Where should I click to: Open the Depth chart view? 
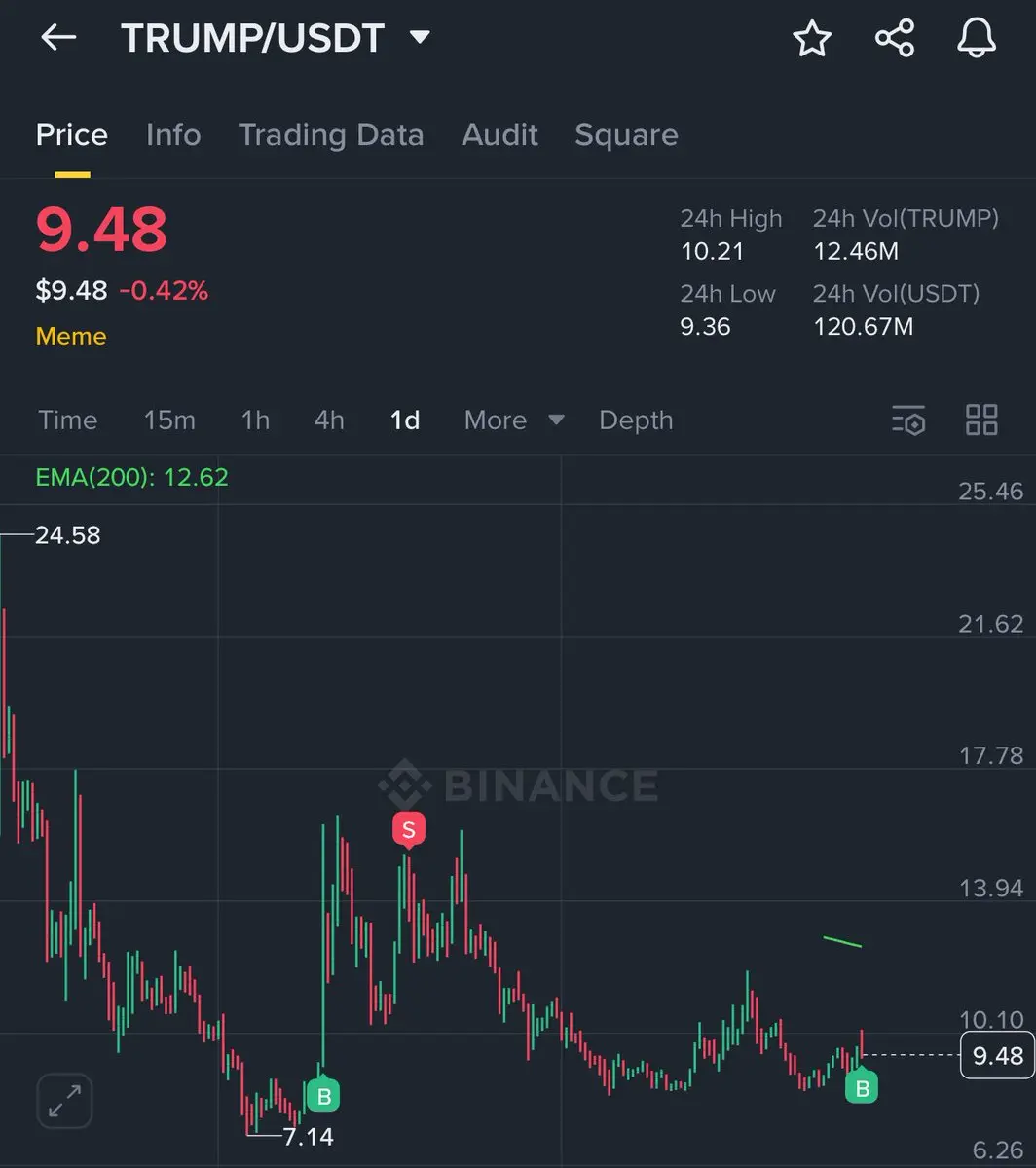tap(636, 420)
